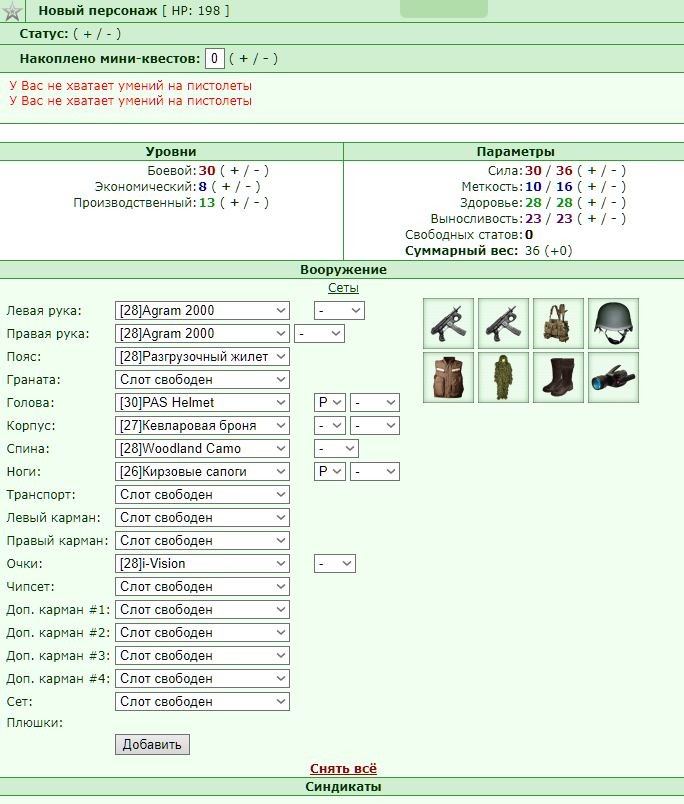Screen dimensions: 684x804
Task: Click the mini-quests counter input field
Action: point(214,58)
